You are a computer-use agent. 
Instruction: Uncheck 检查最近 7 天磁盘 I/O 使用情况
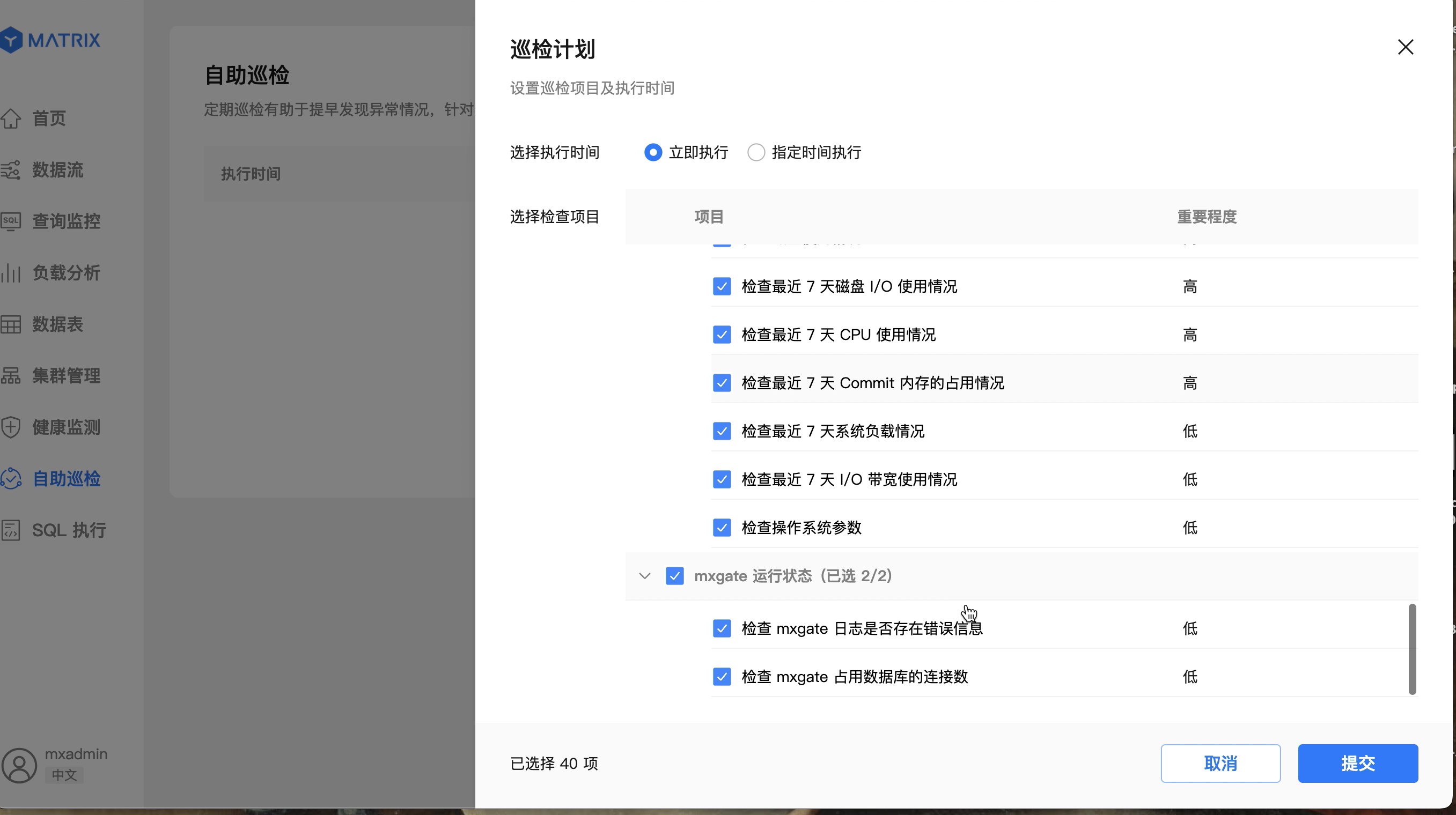722,286
